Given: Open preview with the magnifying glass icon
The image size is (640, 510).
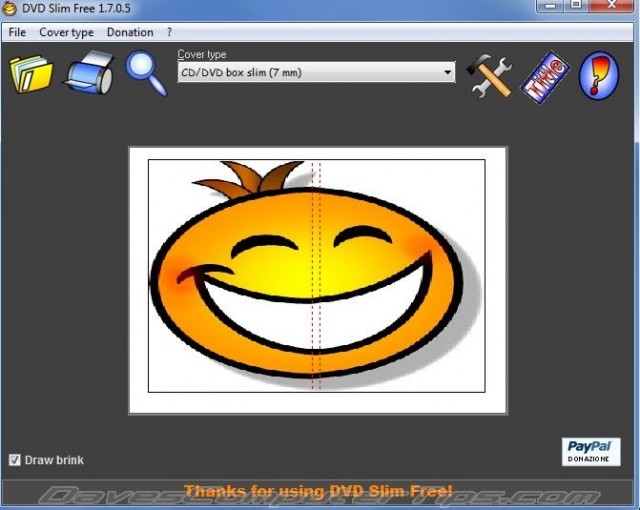Looking at the screenshot, I should pos(146,73).
